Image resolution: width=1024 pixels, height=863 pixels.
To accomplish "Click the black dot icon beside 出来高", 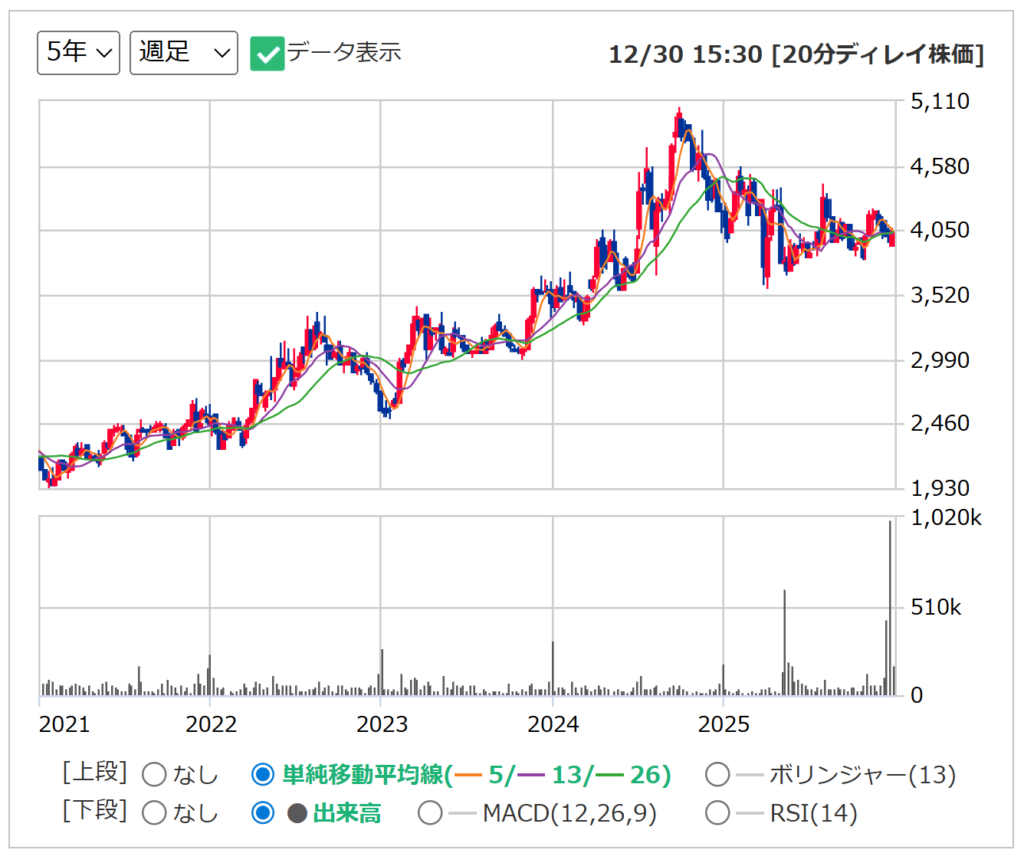I will point(297,814).
